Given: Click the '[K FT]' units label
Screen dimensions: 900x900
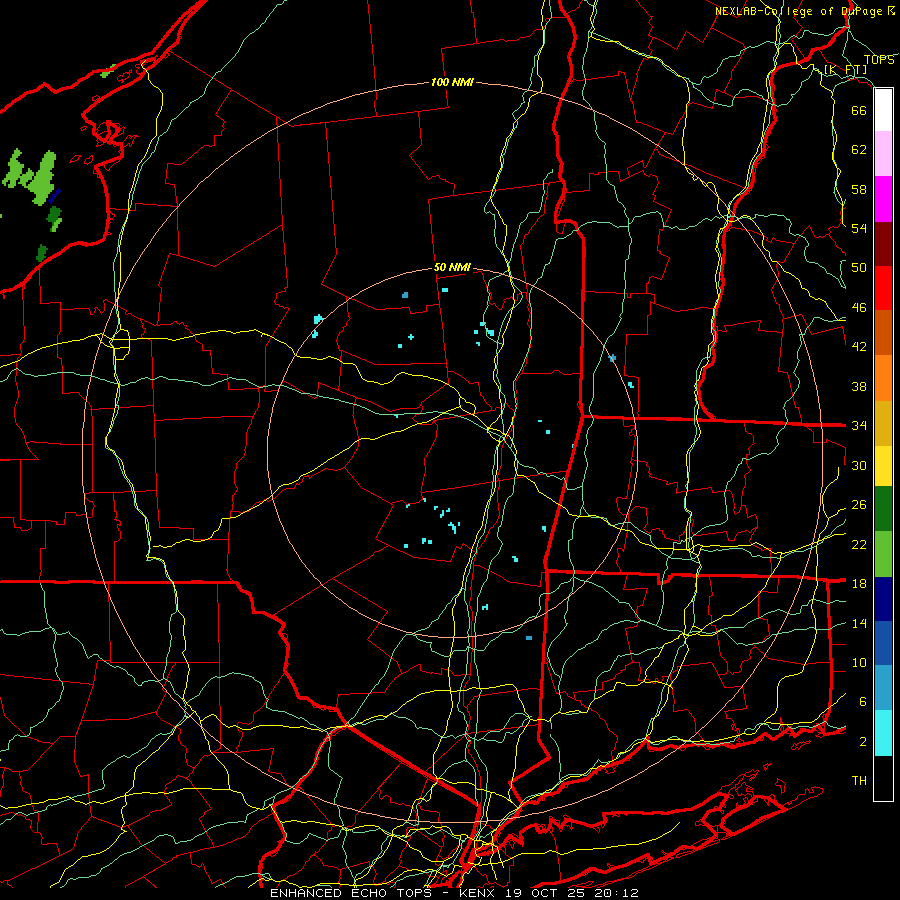Looking at the screenshot, I should click(845, 69).
